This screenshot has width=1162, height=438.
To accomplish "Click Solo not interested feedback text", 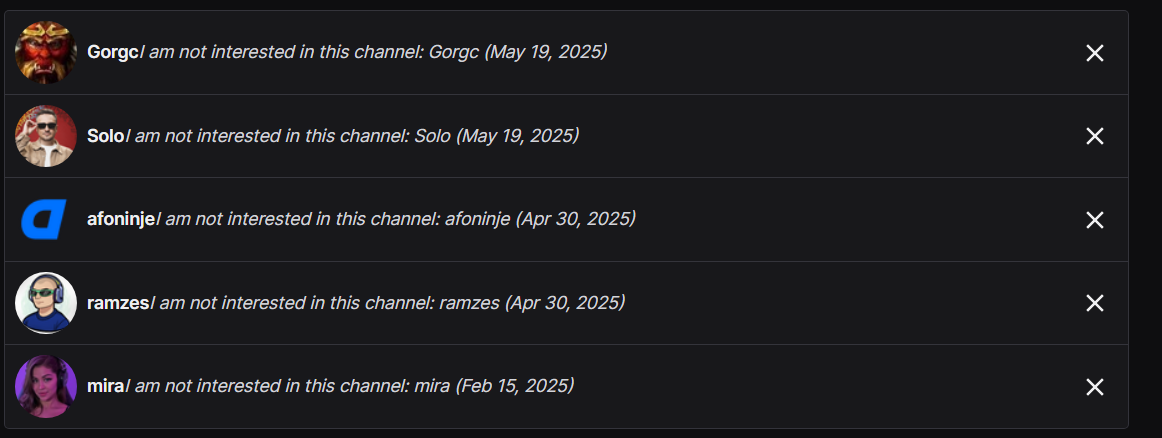I will pyautogui.click(x=352, y=135).
